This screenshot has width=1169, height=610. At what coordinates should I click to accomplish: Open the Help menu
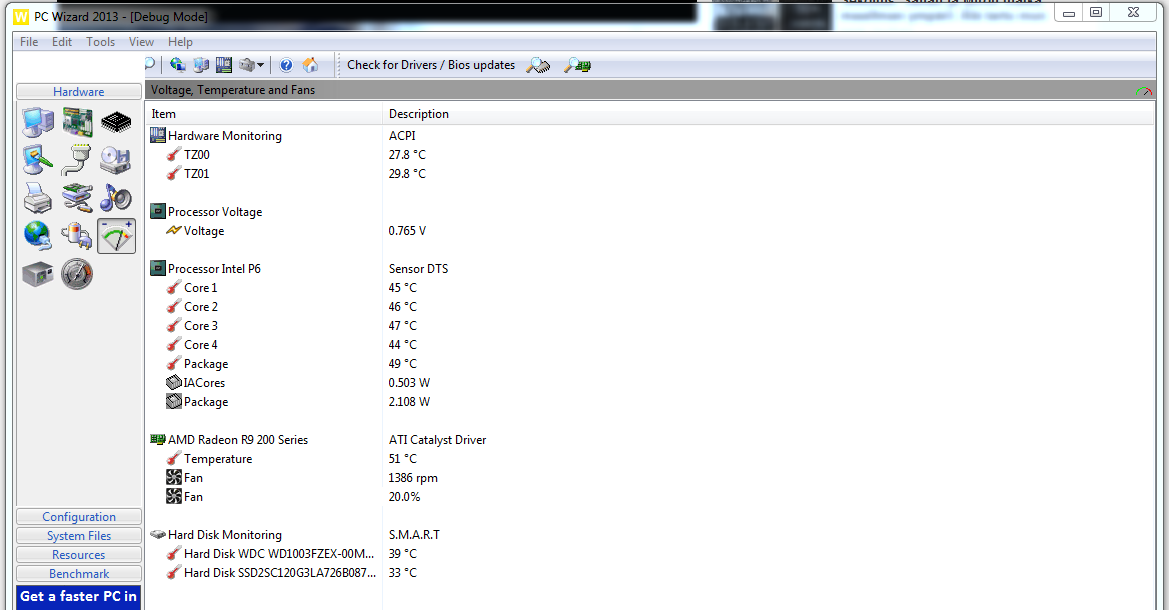tap(180, 42)
